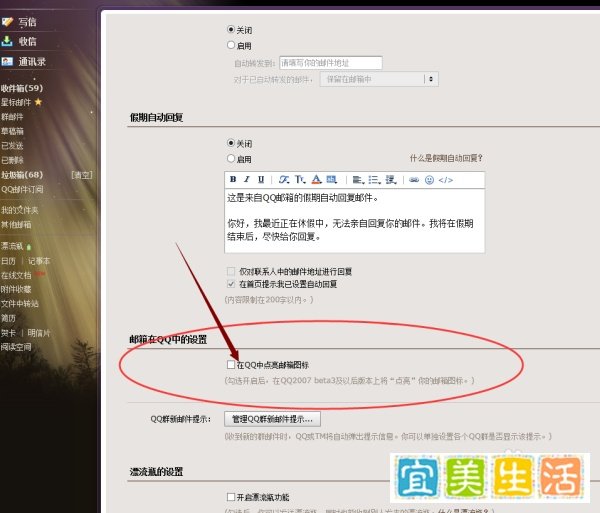Select 启用 radio under 假期自动回复

point(231,158)
